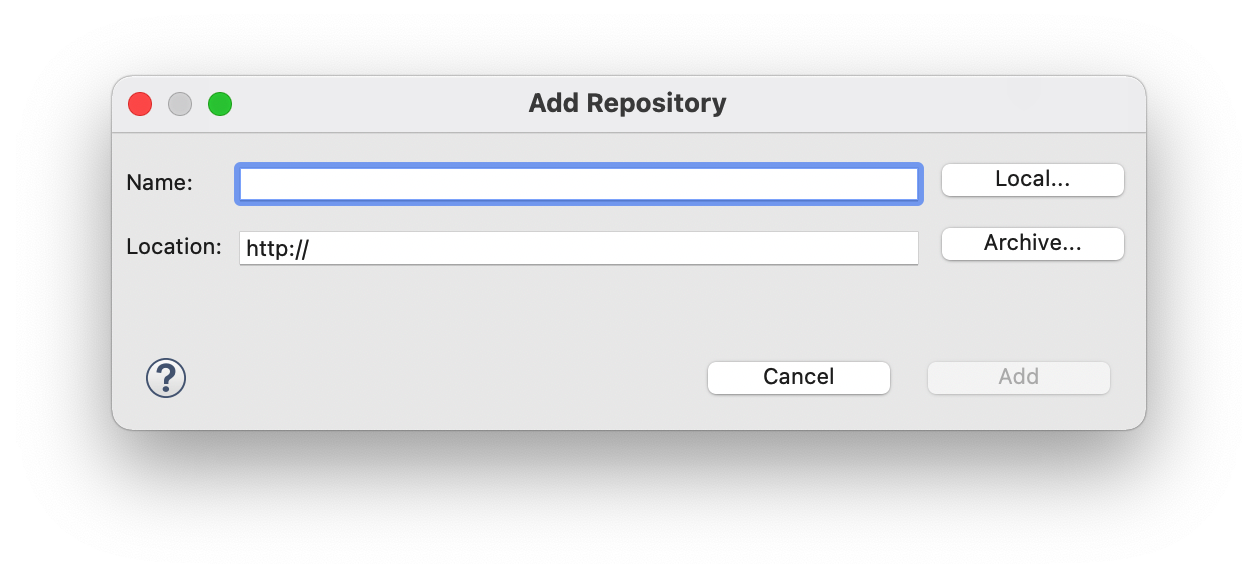Click the "http://" text in Location
Image resolution: width=1258 pixels, height=578 pixels.
tap(277, 248)
